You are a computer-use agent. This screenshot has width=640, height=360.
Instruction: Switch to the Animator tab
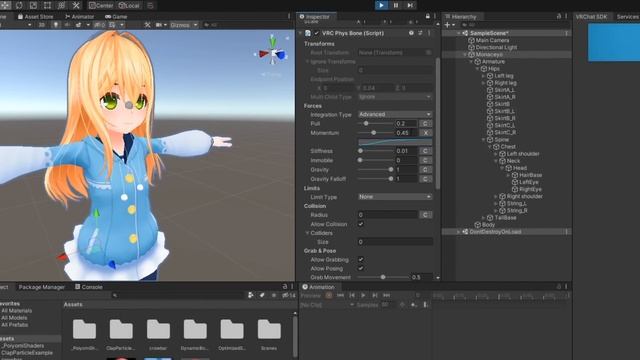pyautogui.click(x=80, y=17)
